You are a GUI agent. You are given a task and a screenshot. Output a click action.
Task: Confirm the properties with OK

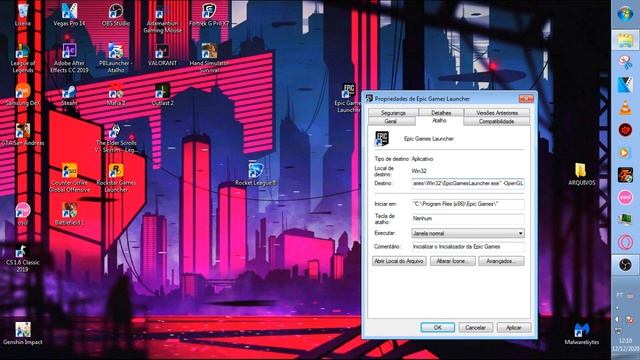pyautogui.click(x=438, y=327)
